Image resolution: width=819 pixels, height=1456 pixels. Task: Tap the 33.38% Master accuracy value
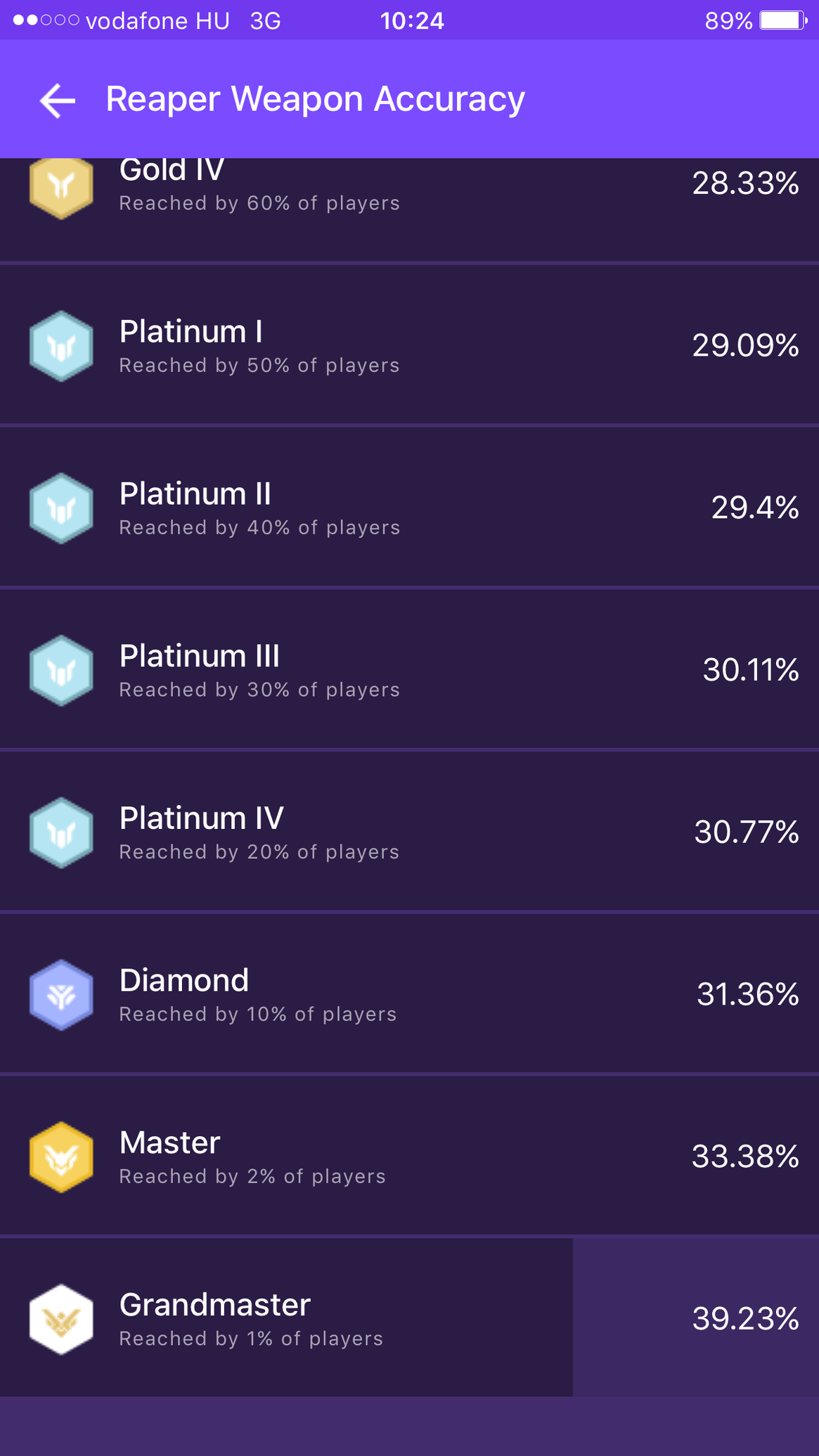[744, 1157]
